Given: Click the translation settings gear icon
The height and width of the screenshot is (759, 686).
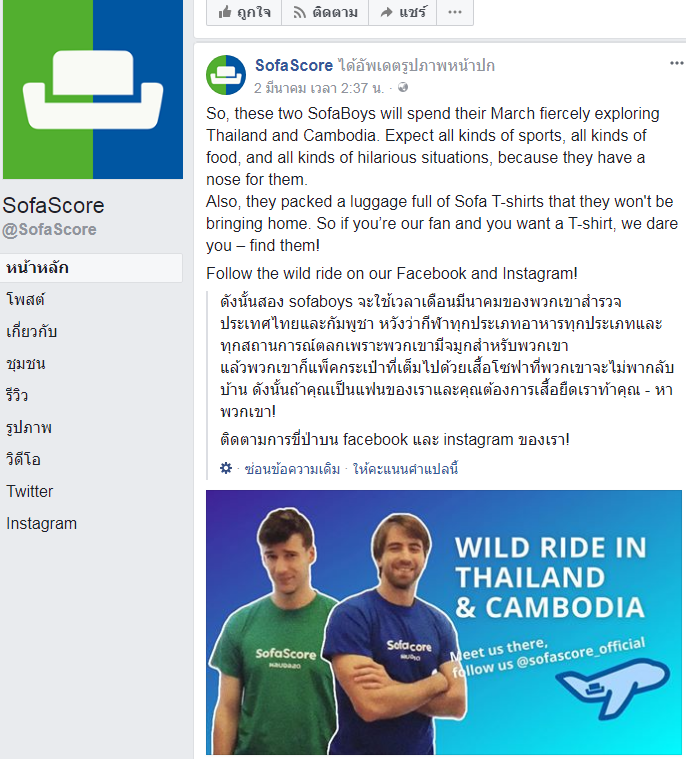Looking at the screenshot, I should (x=226, y=469).
